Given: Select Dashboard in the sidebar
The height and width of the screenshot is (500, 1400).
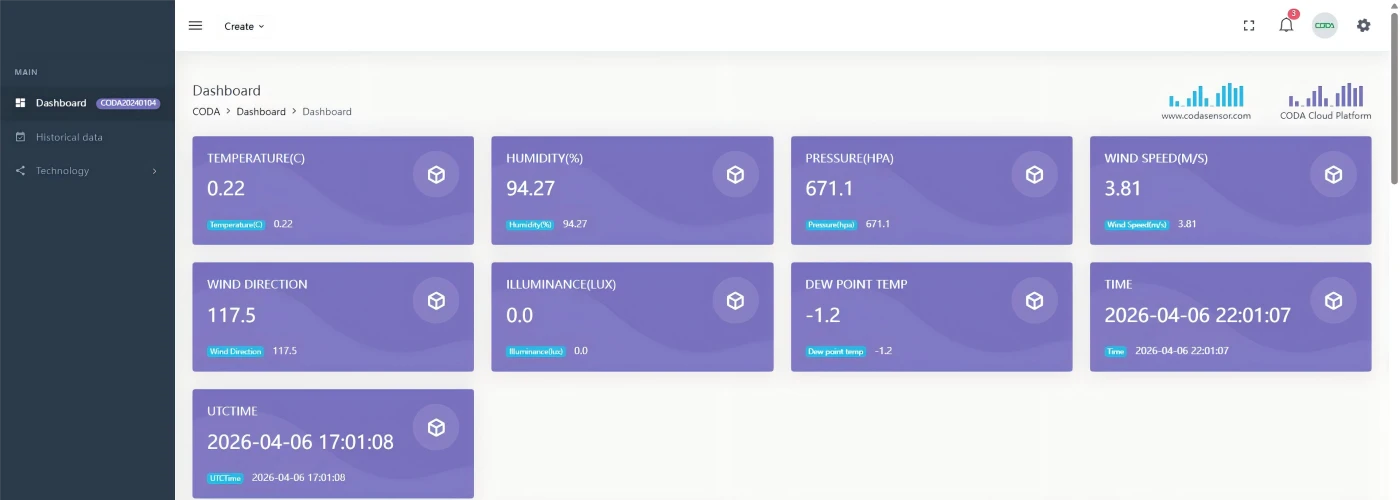Looking at the screenshot, I should pyautogui.click(x=60, y=103).
